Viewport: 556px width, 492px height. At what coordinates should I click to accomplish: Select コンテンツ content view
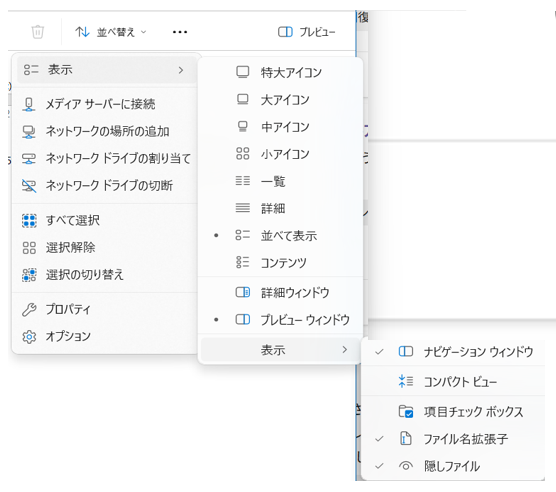click(280, 262)
